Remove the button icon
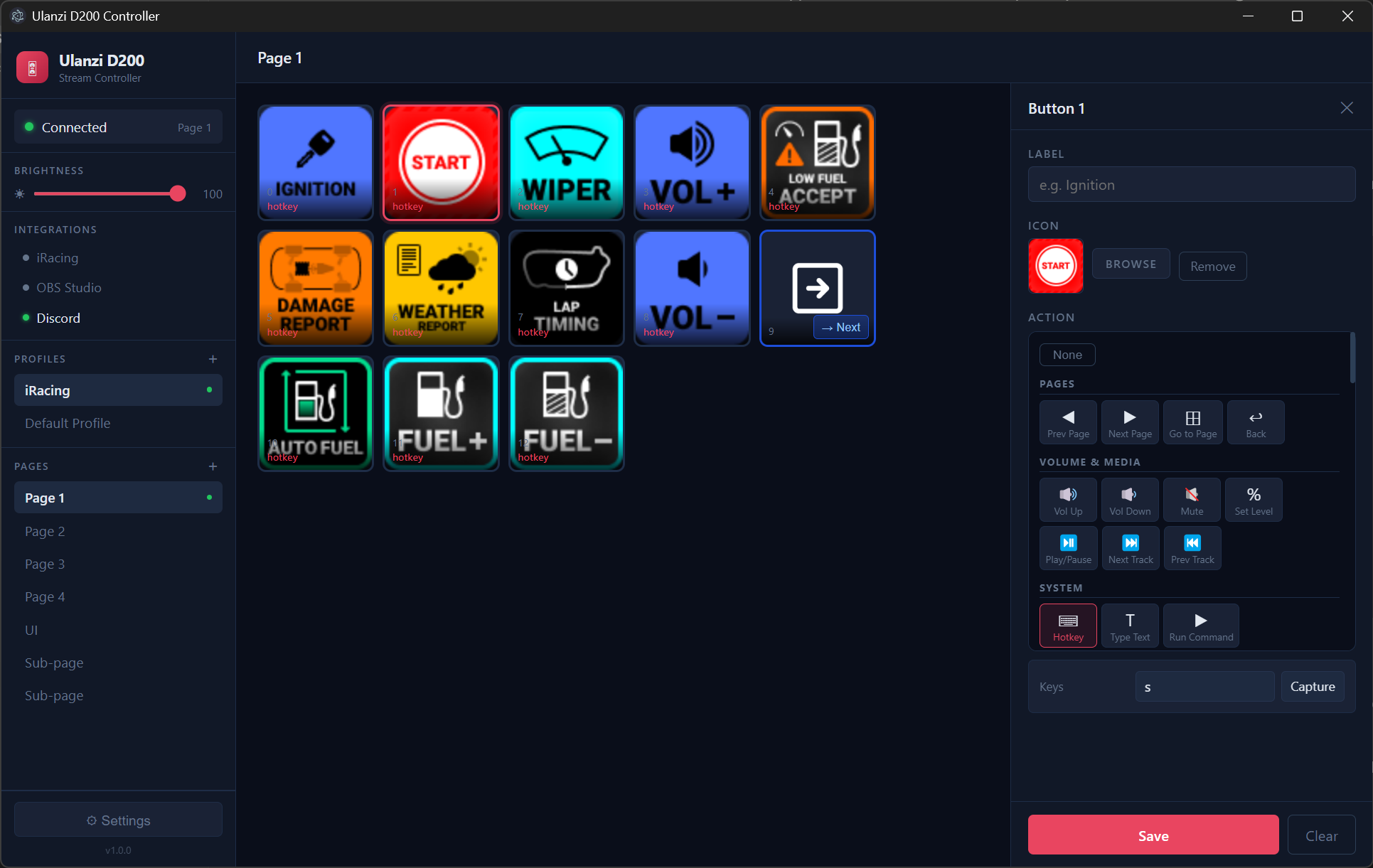The image size is (1373, 868). (x=1212, y=267)
